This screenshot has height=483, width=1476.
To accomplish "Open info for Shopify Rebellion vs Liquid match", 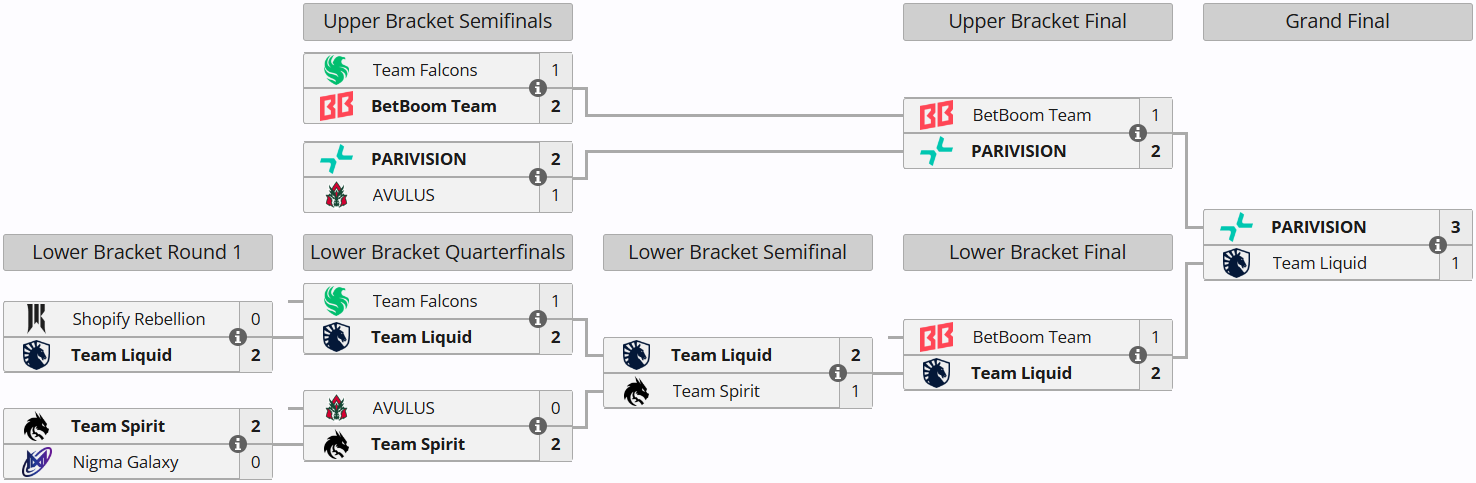I will click(238, 337).
